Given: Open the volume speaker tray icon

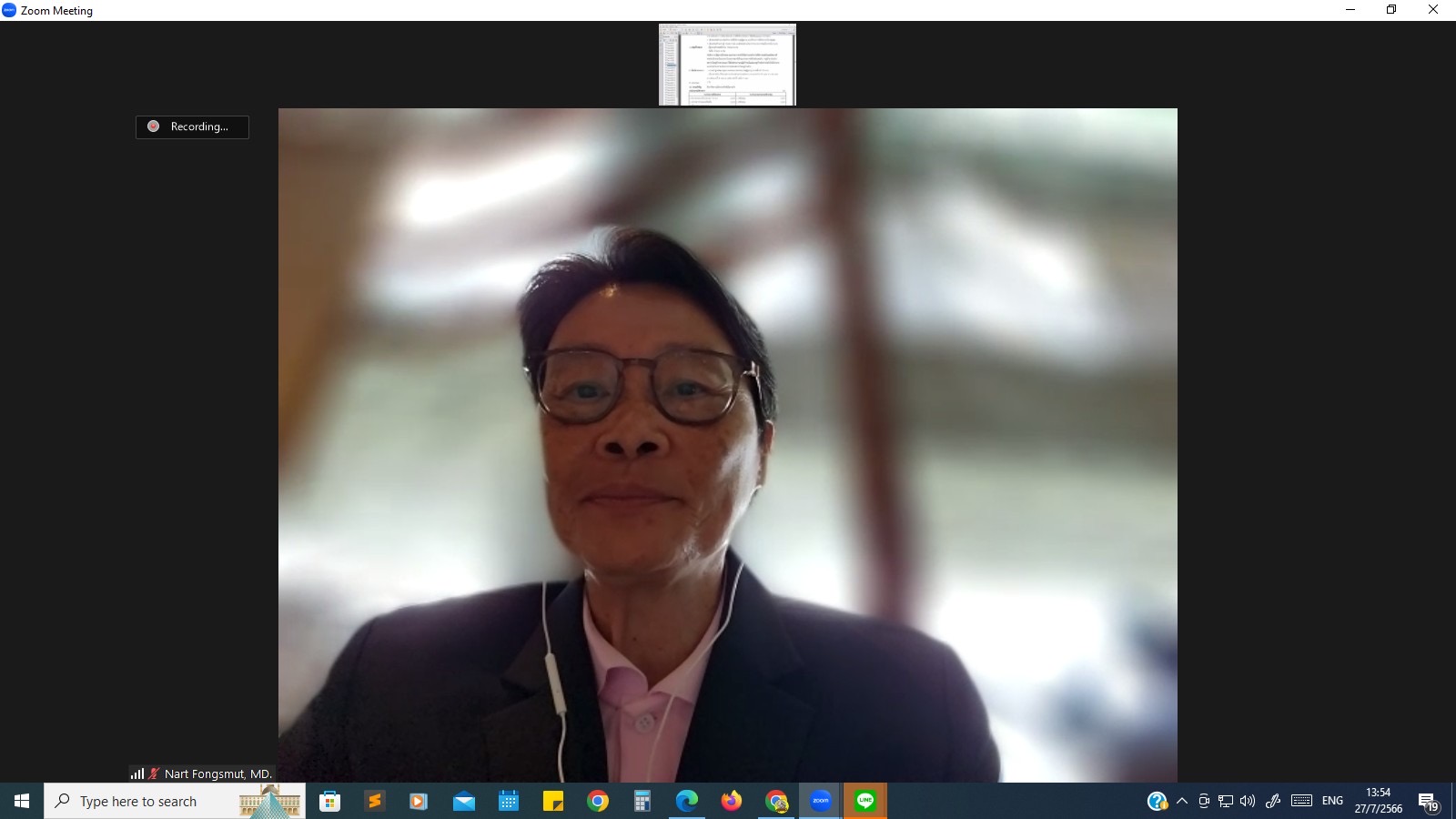Looking at the screenshot, I should (x=1248, y=801).
